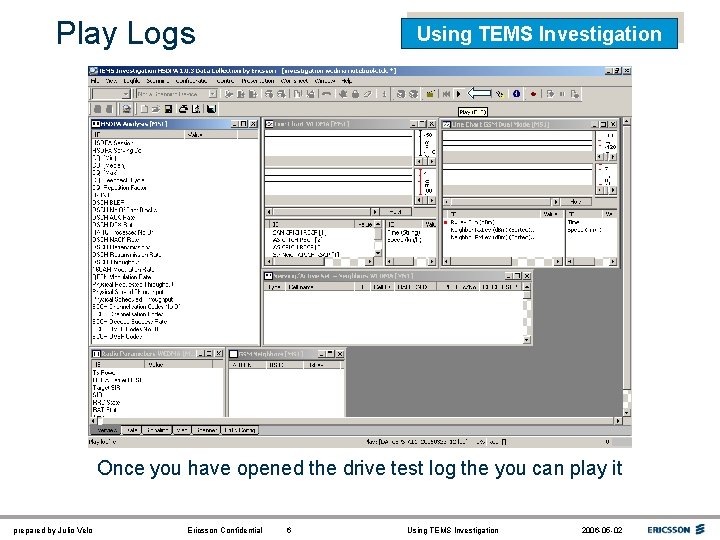
Task: Switch to the Map worksheet tab
Action: [x=181, y=430]
